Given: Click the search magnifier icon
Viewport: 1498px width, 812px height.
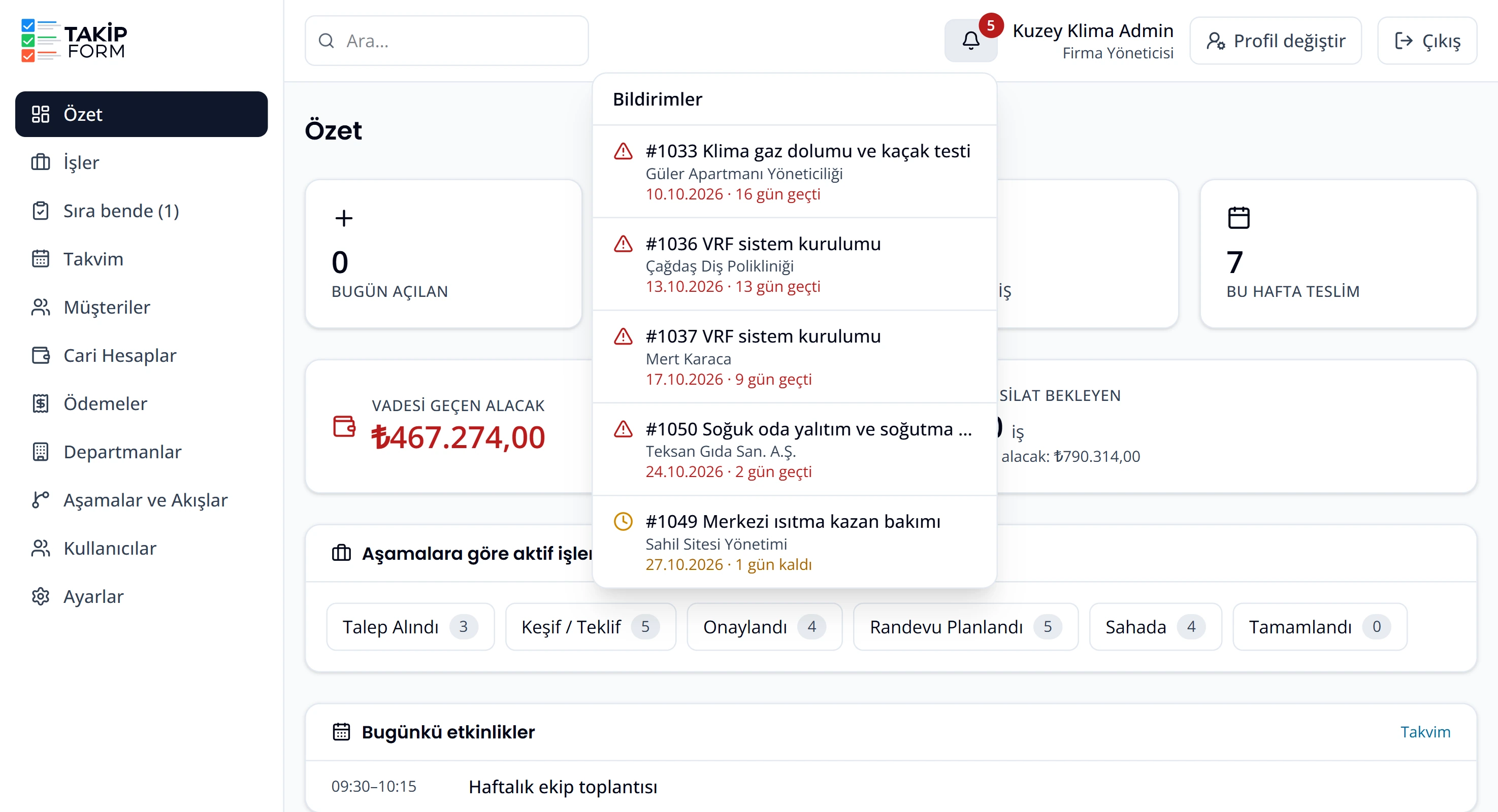Looking at the screenshot, I should point(326,41).
